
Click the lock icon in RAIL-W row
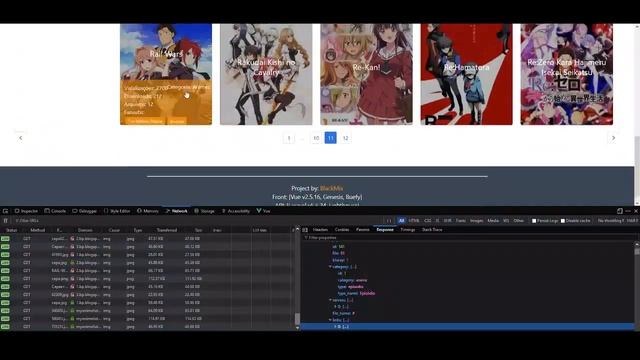point(72,271)
